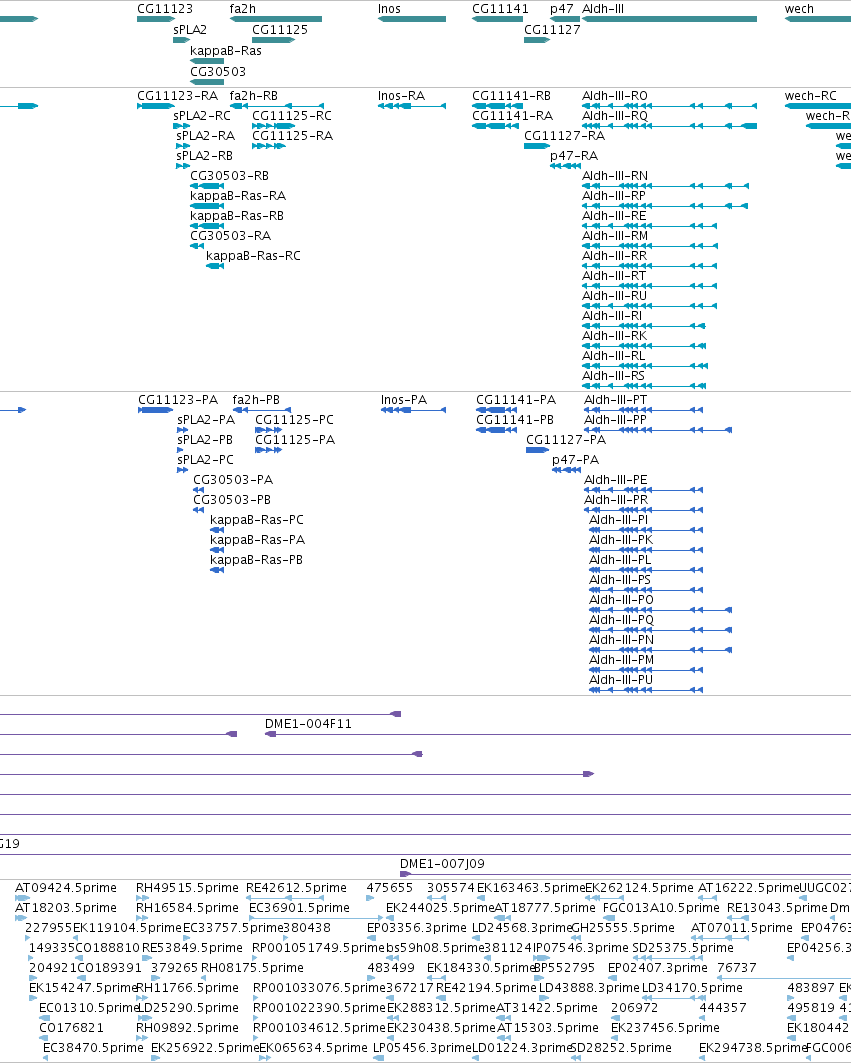Image resolution: width=851 pixels, height=1063 pixels.
Task: Select the p47-PA protein label
Action: [576, 460]
